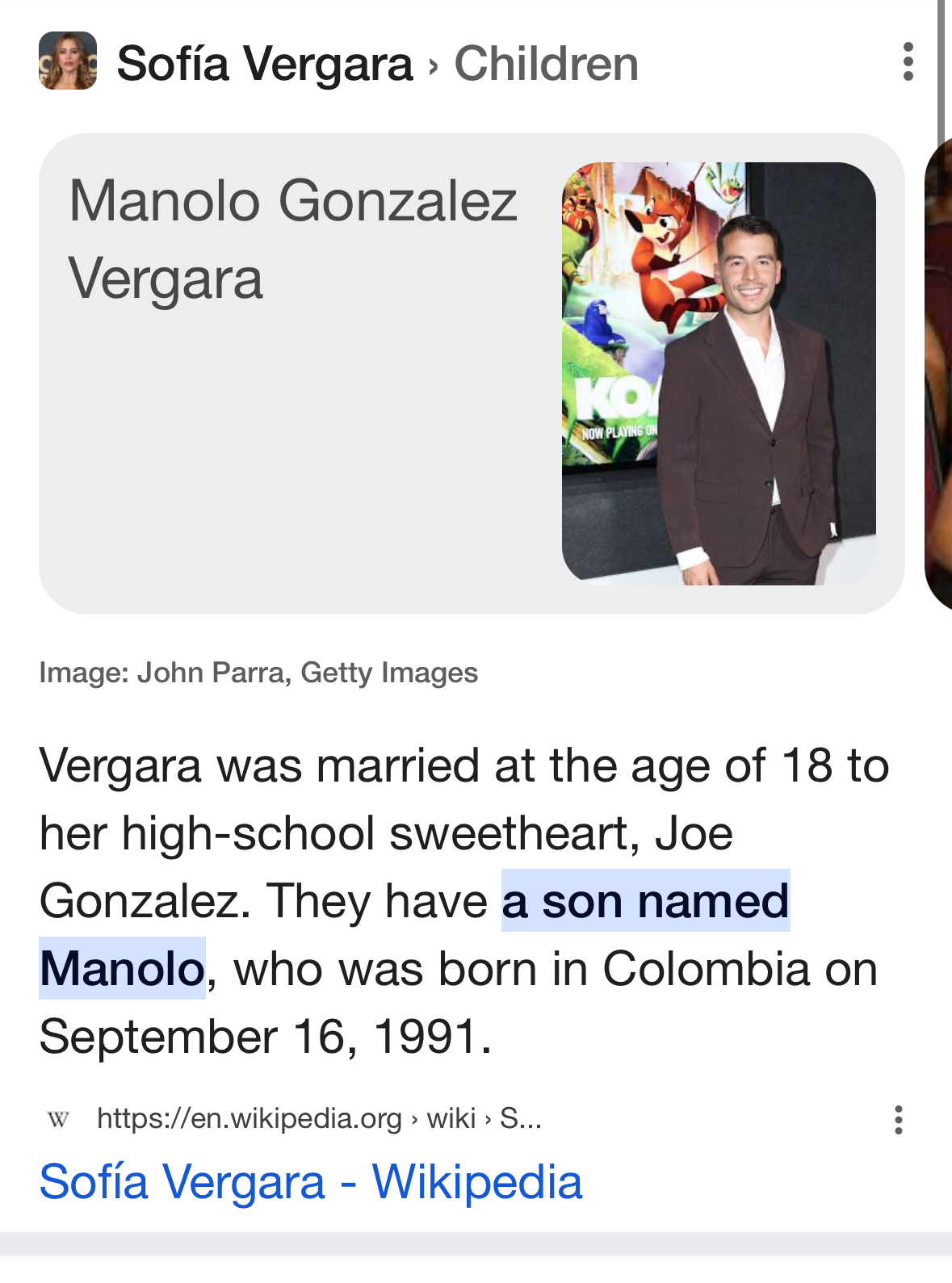Click the chevron between Sofía Vergara and Children

[x=434, y=65]
